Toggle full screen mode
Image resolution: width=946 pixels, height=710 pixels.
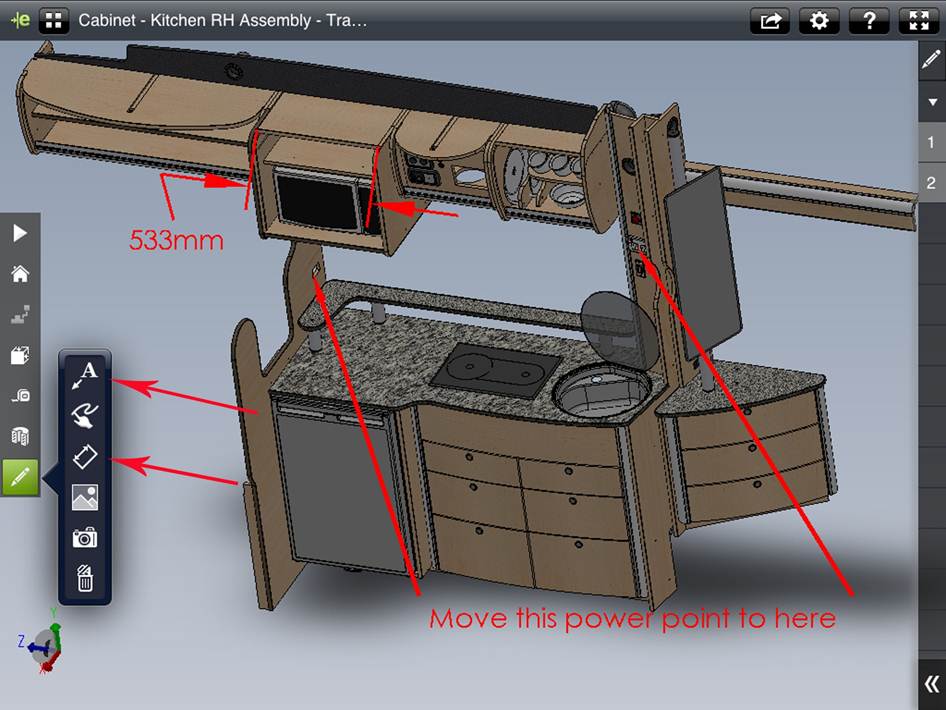click(919, 21)
